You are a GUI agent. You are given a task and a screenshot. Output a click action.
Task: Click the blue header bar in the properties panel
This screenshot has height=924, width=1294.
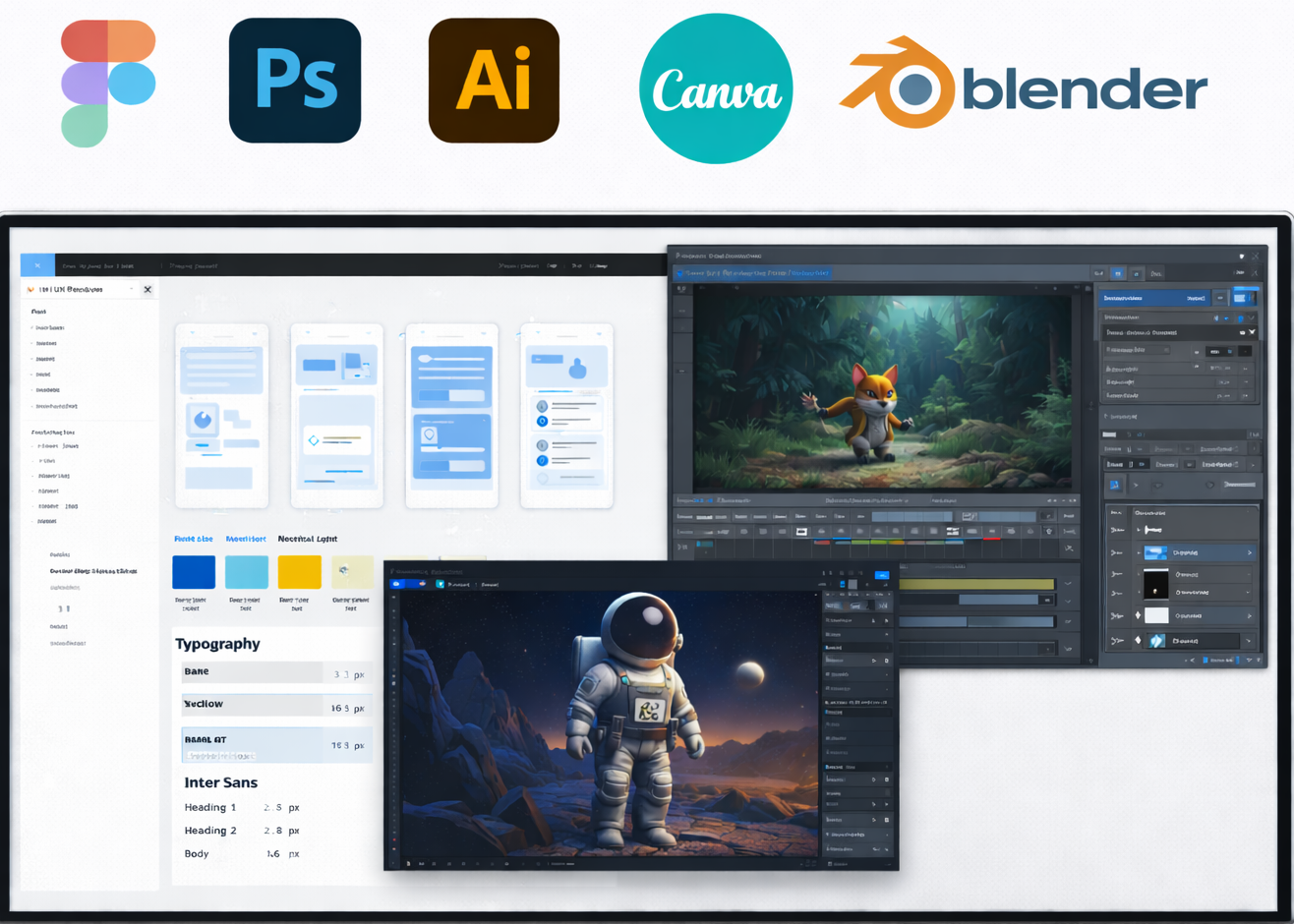point(1155,298)
